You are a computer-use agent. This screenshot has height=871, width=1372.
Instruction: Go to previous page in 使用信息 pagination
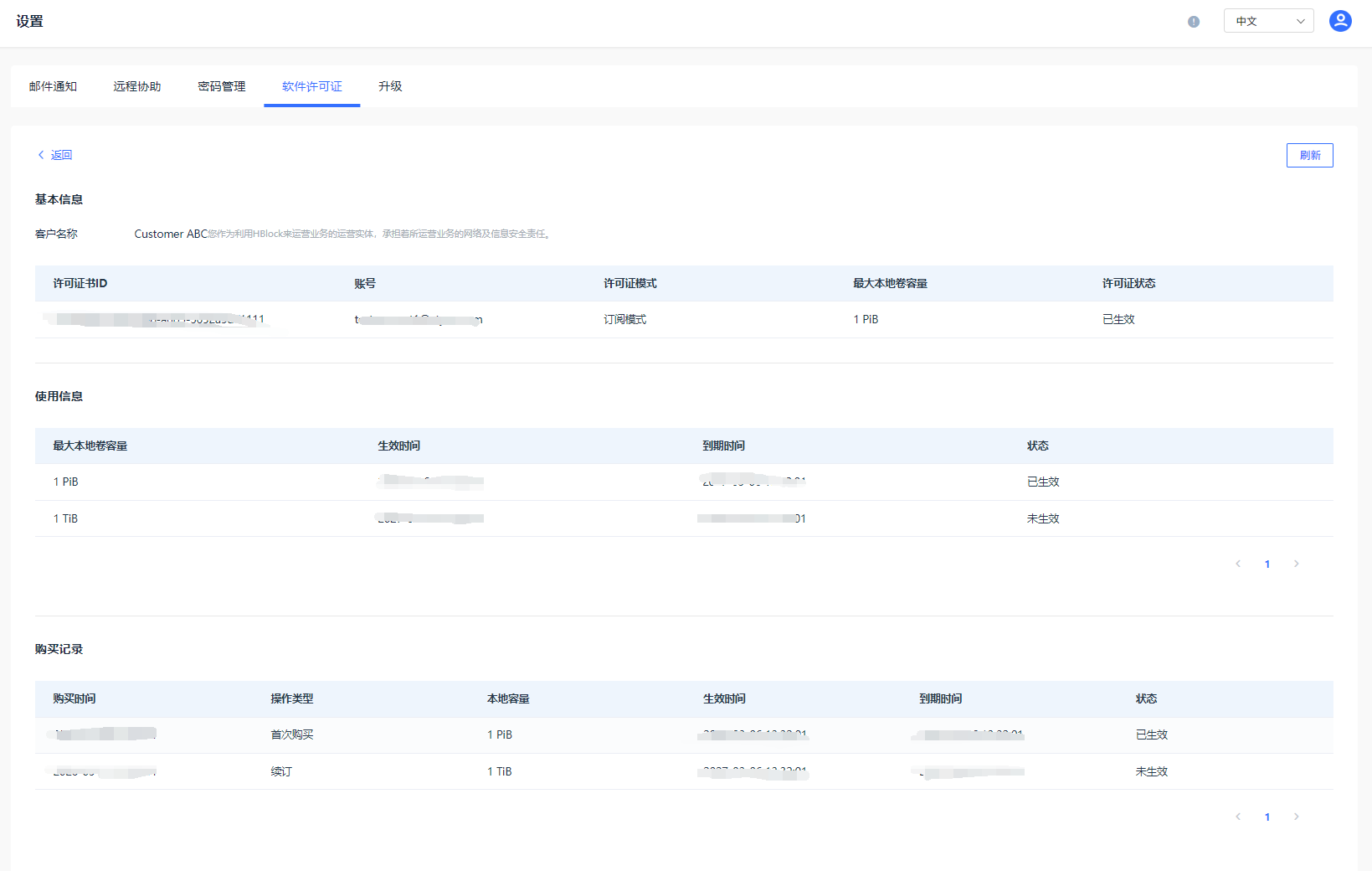(1238, 564)
